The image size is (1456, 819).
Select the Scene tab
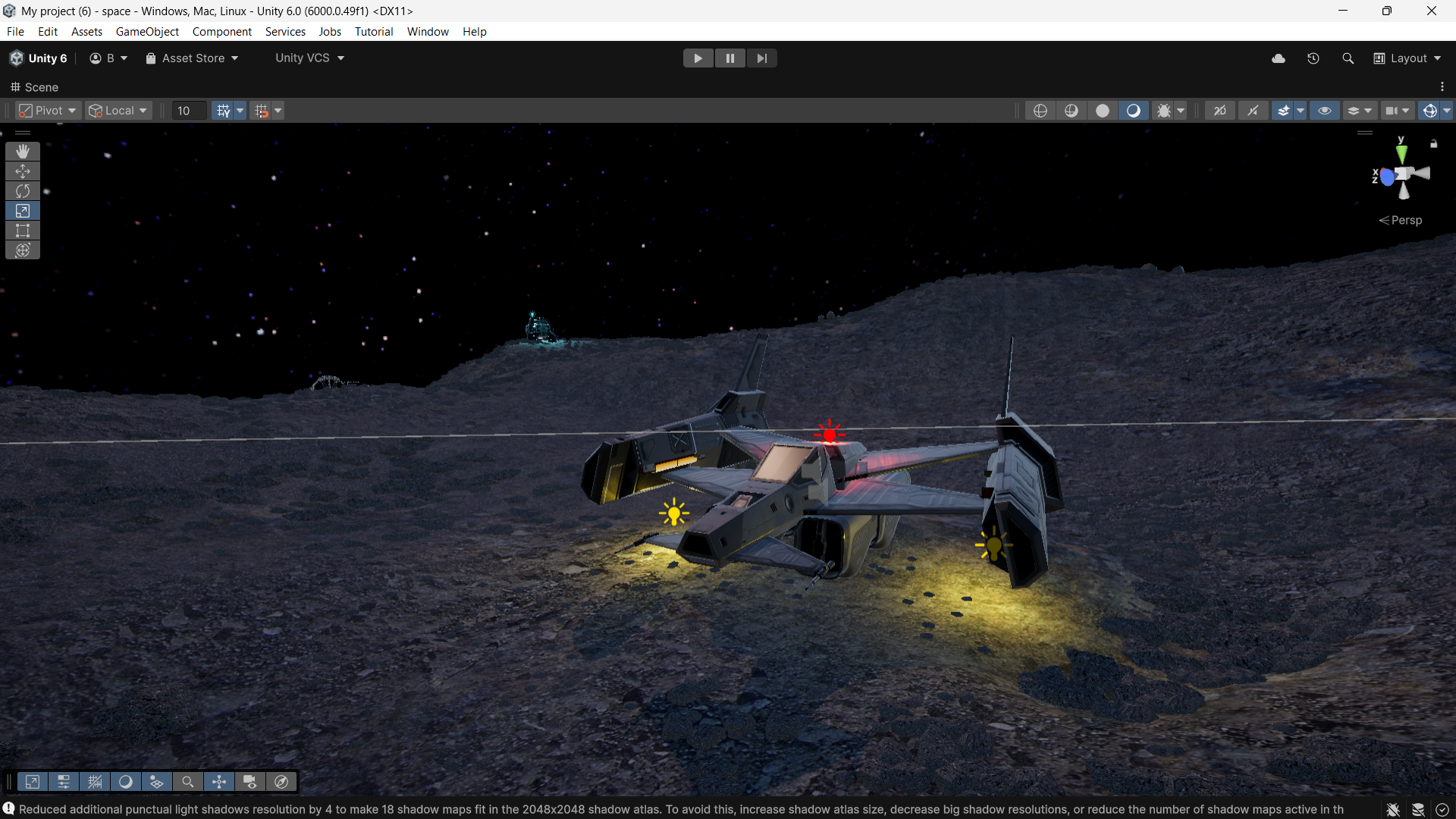pyautogui.click(x=34, y=87)
